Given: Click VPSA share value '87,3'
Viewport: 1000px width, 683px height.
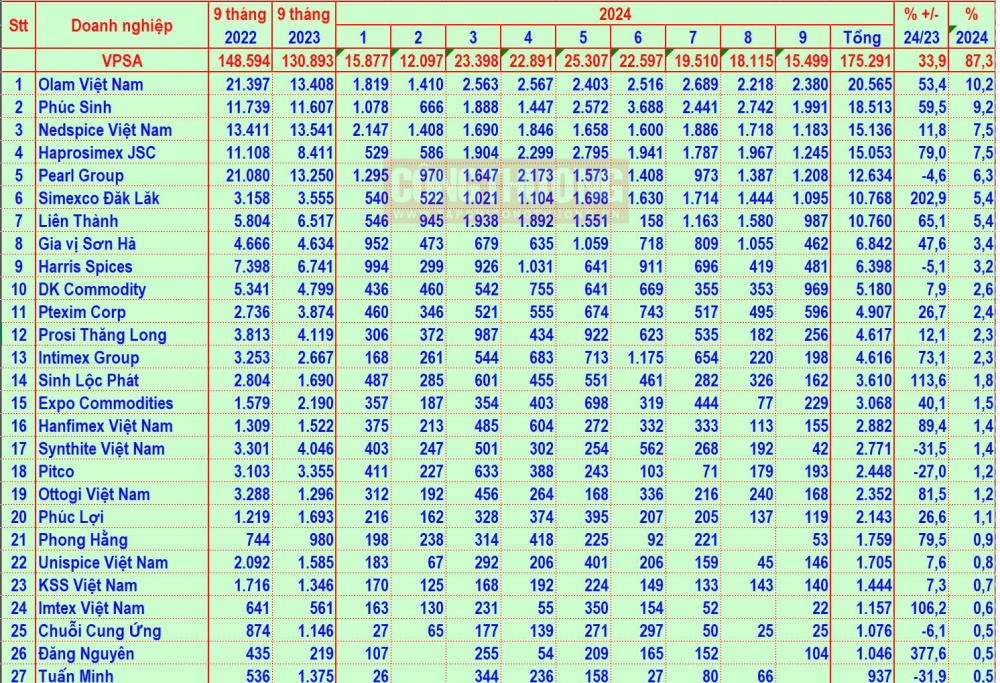Looking at the screenshot, I should coord(980,61).
